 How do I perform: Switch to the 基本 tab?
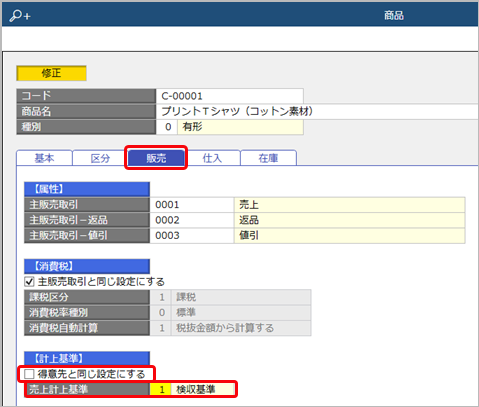click(x=44, y=158)
